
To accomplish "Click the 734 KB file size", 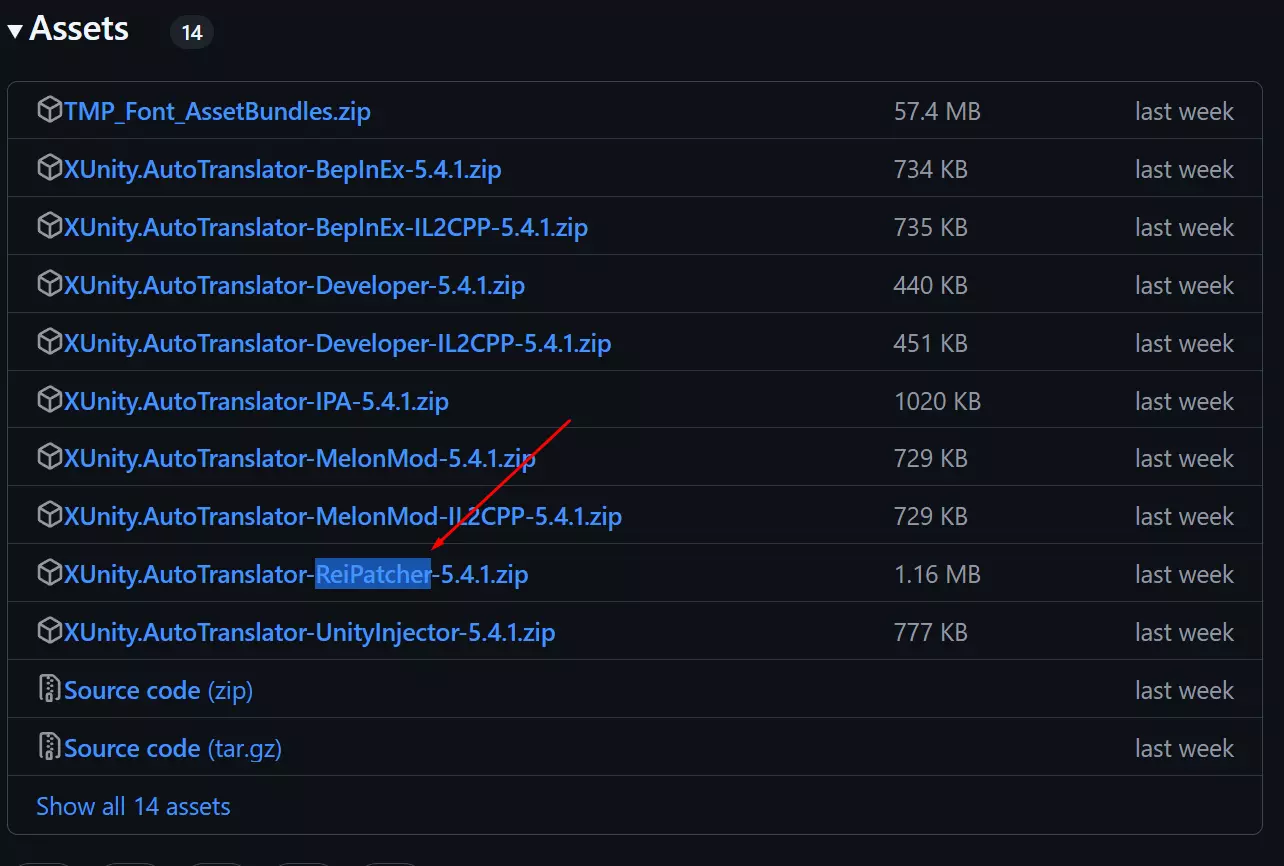I will 931,169.
